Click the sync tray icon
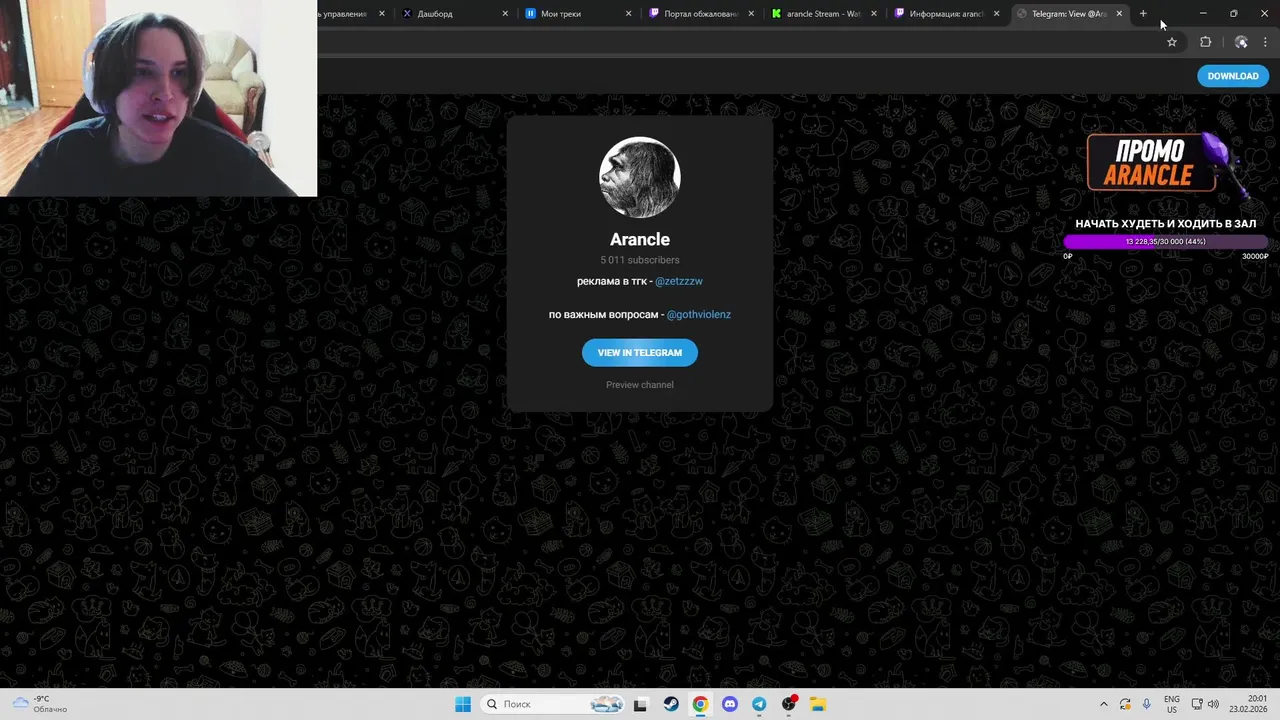1280x720 pixels. pyautogui.click(x=1125, y=704)
